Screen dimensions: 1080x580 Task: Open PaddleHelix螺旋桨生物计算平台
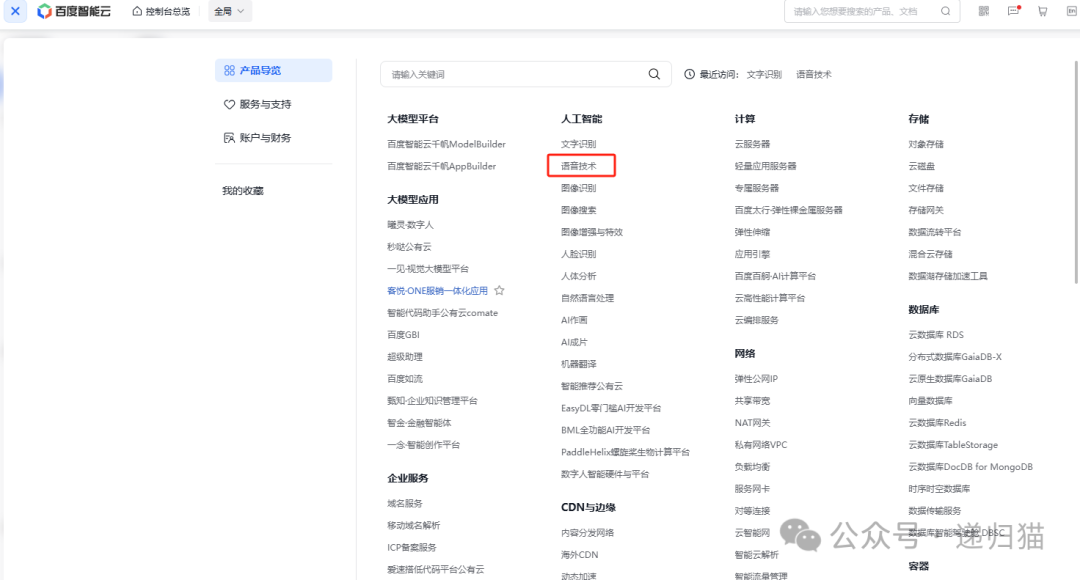(625, 452)
